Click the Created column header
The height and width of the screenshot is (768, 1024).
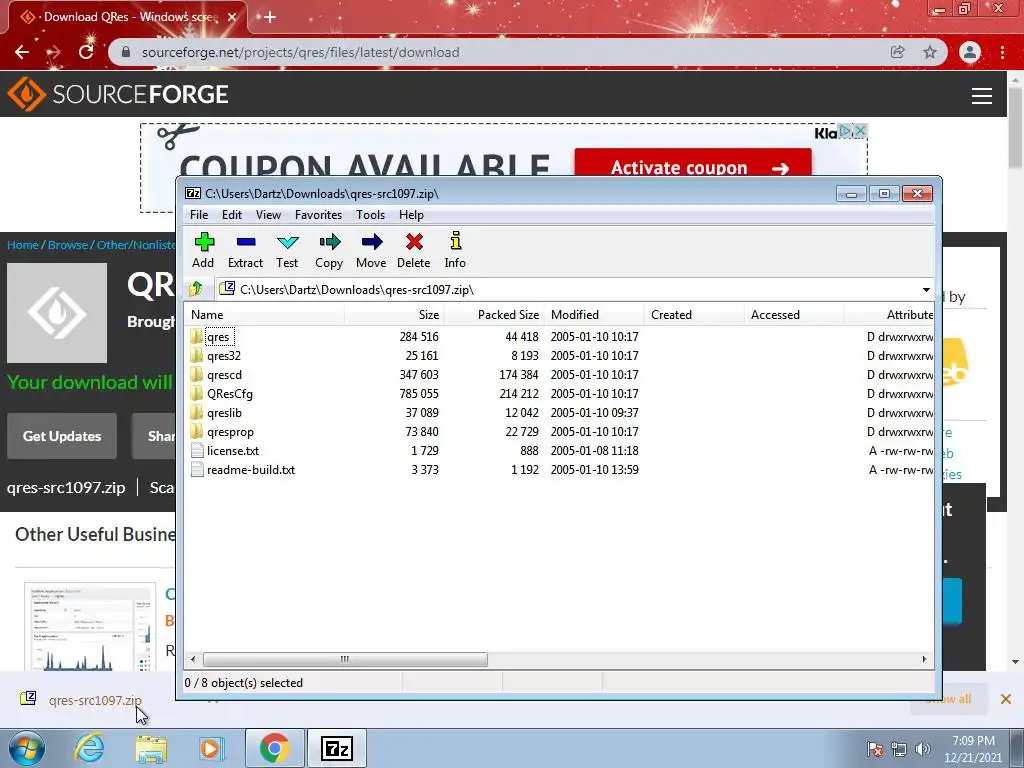694,314
